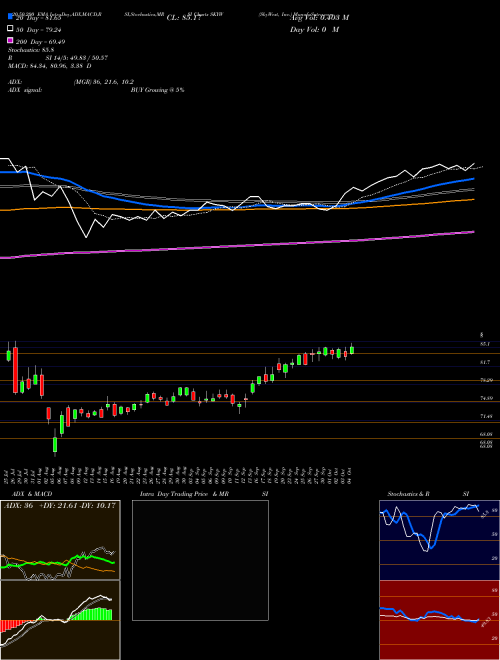The width and height of the screenshot is (500, 660).
Task: Click the 'CL: 85.17' closing price label
Action: (184, 18)
